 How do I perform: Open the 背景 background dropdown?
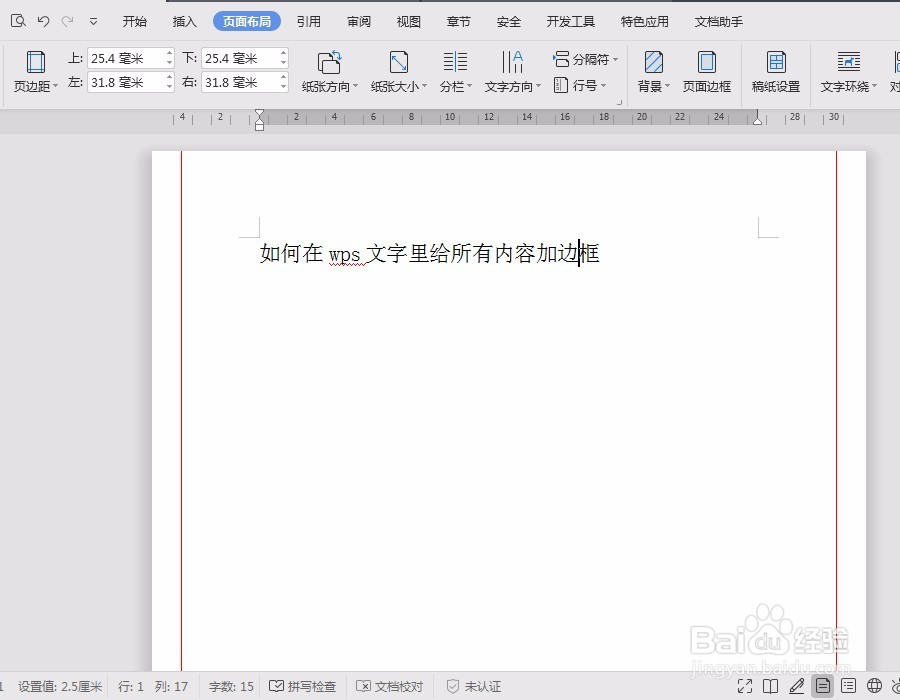click(x=654, y=71)
